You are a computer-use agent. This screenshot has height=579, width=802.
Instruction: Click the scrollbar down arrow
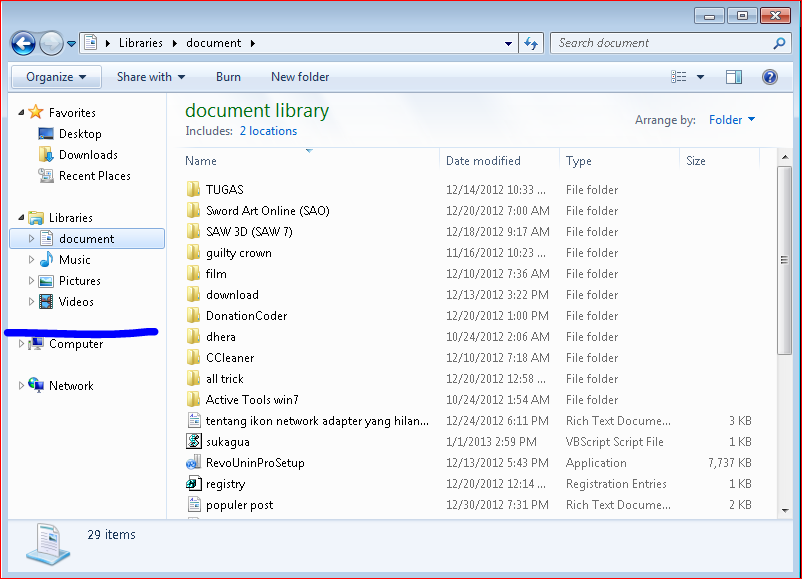pyautogui.click(x=785, y=510)
